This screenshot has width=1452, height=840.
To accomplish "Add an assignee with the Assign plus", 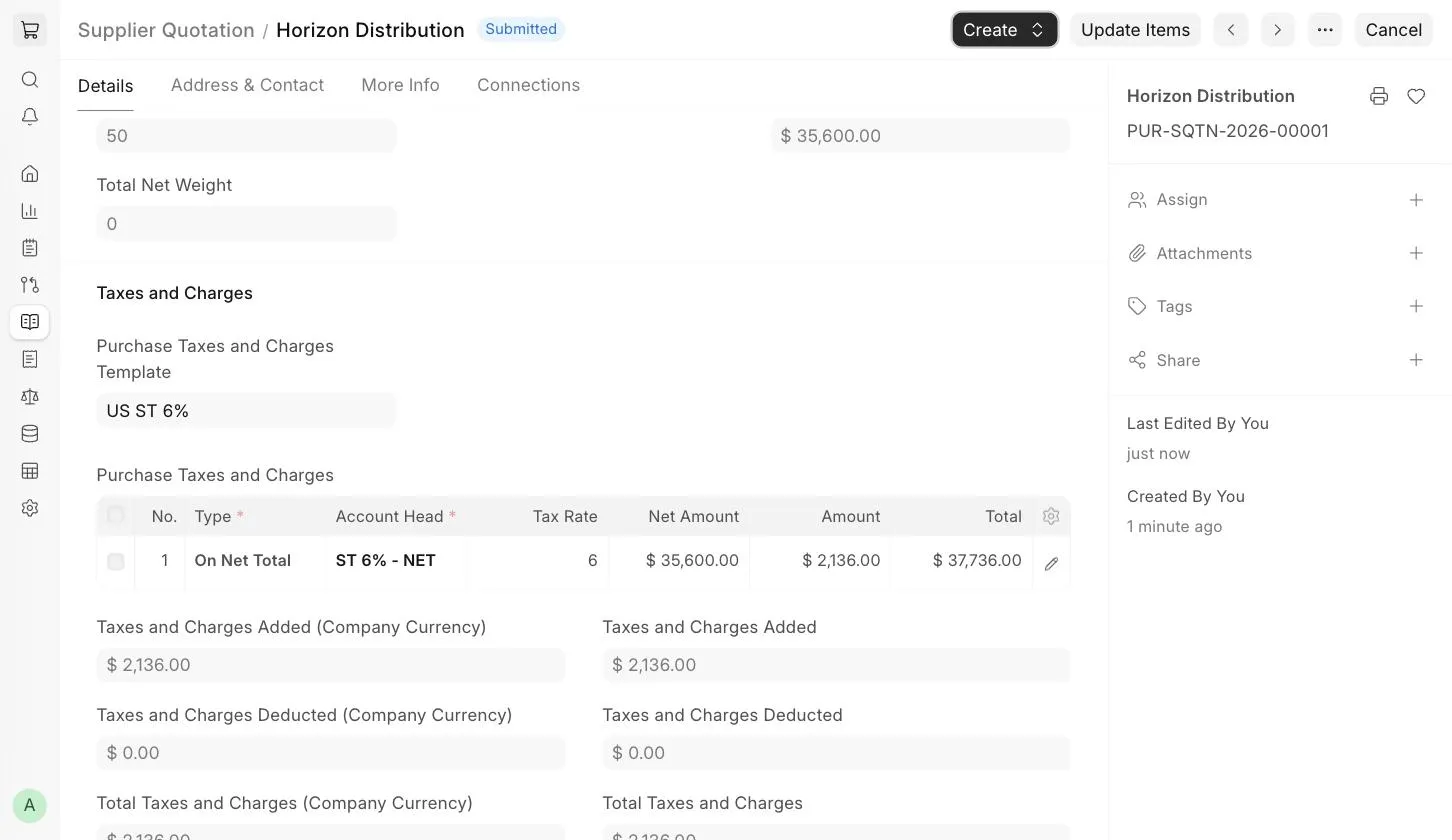I will [1416, 200].
